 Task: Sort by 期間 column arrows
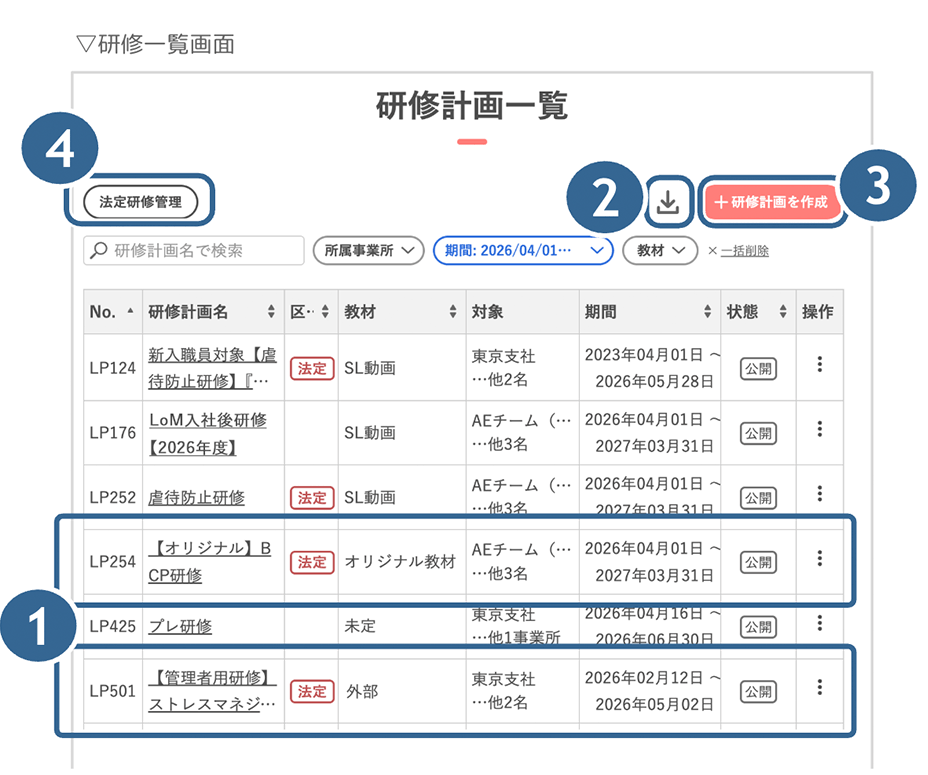tap(707, 311)
